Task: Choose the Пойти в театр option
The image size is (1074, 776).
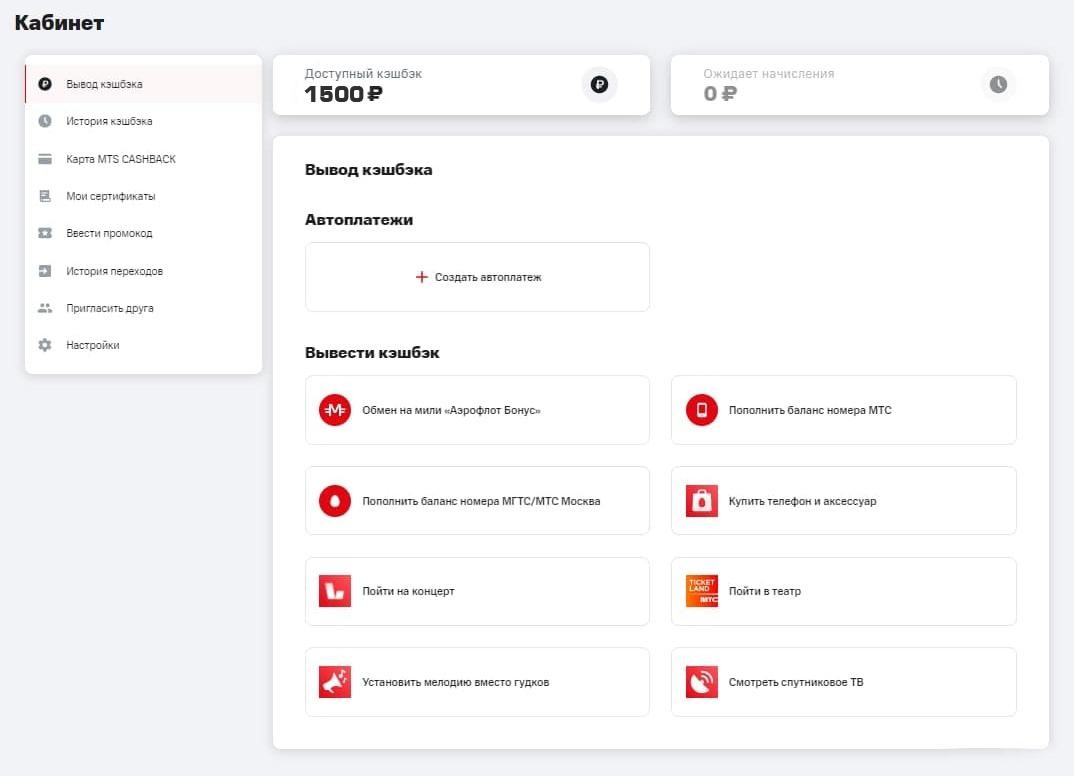Action: click(844, 591)
